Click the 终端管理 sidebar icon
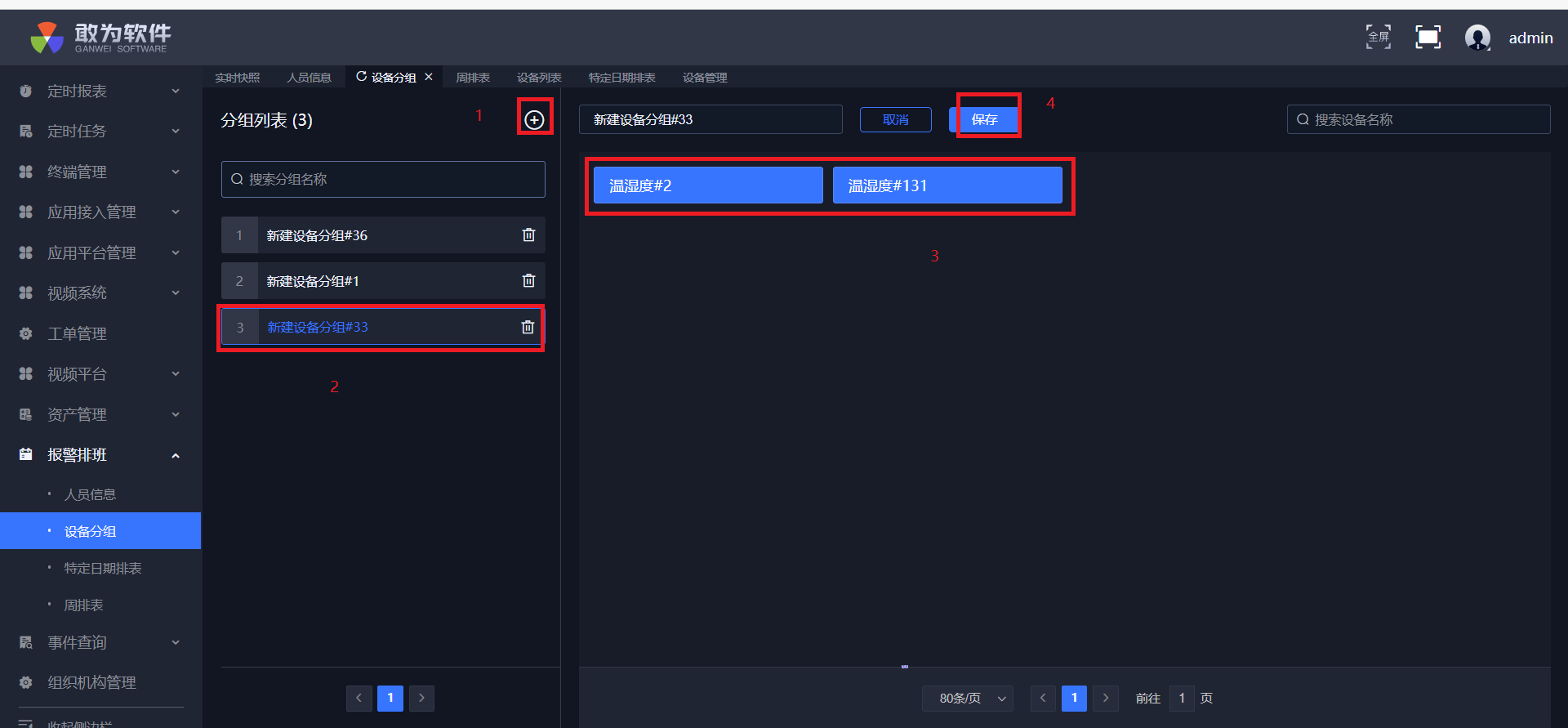Screen dimensions: 1568x728 (26, 172)
